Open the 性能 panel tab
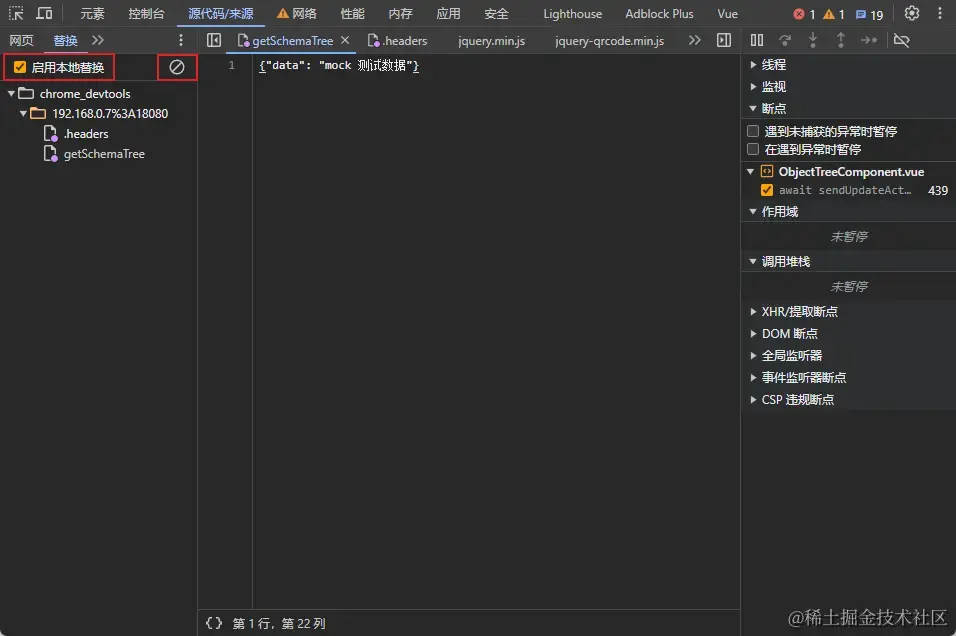The width and height of the screenshot is (956, 636). point(352,13)
